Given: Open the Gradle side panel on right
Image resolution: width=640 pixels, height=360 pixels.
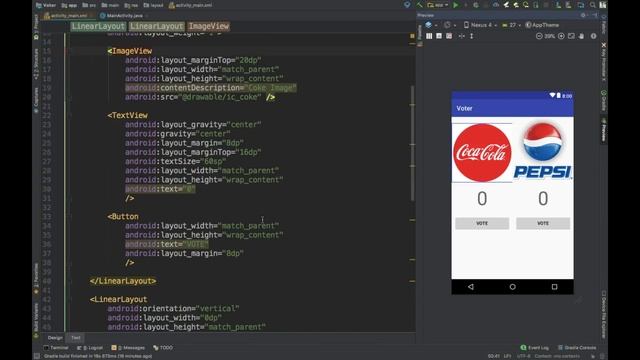Looking at the screenshot, I should coord(603,100).
